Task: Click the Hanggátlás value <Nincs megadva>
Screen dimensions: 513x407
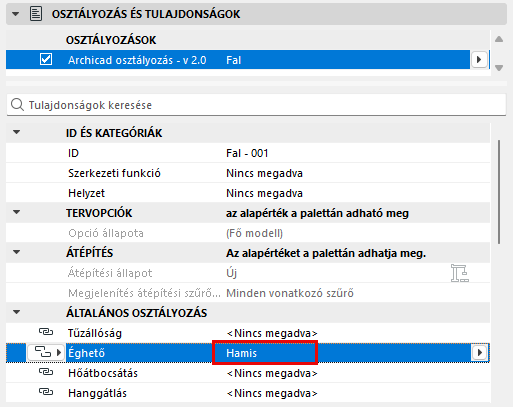Action: point(272,393)
